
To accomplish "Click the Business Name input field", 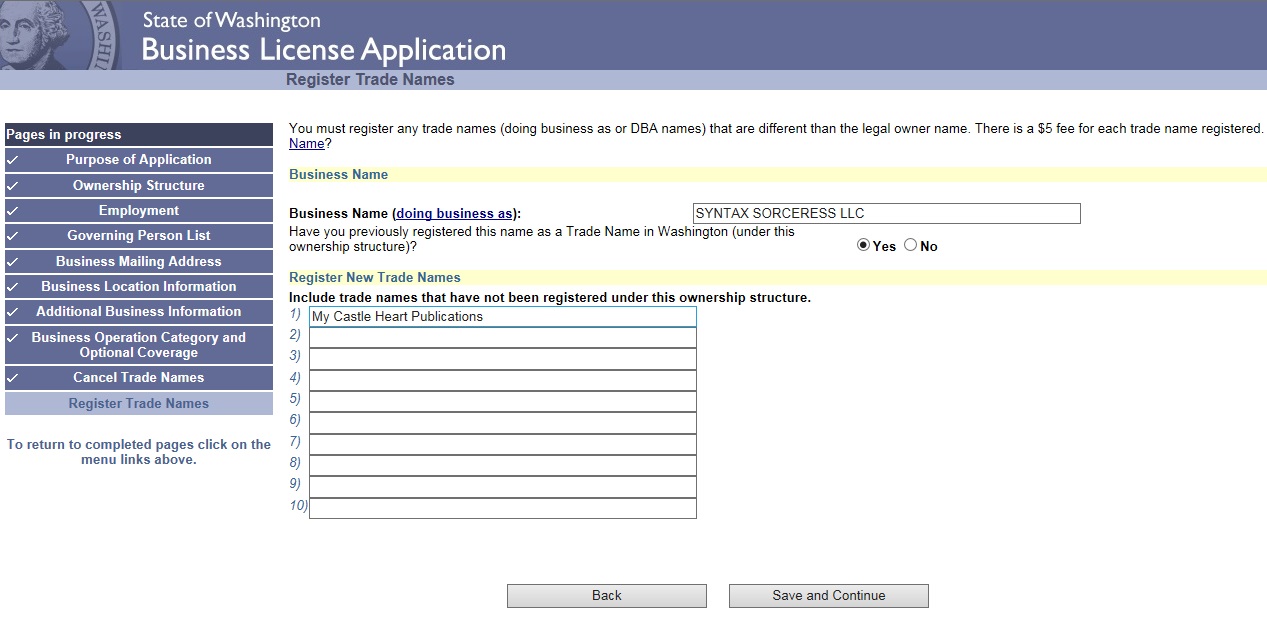I will 886,214.
